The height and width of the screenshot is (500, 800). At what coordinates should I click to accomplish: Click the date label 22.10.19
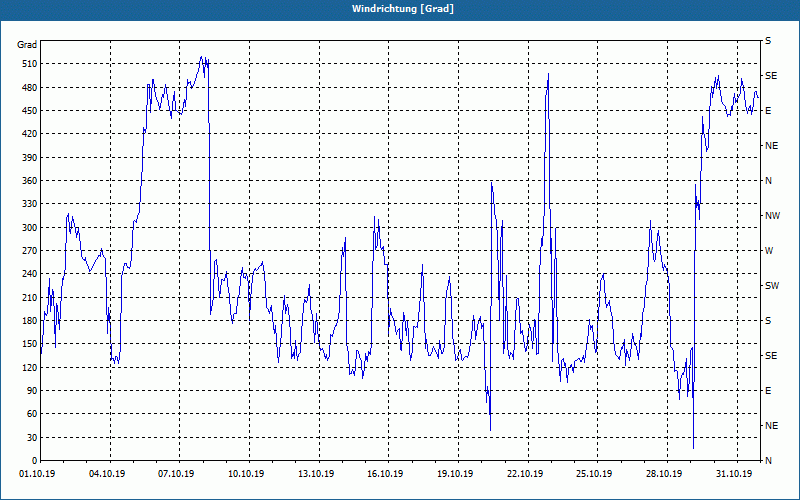tap(525, 474)
